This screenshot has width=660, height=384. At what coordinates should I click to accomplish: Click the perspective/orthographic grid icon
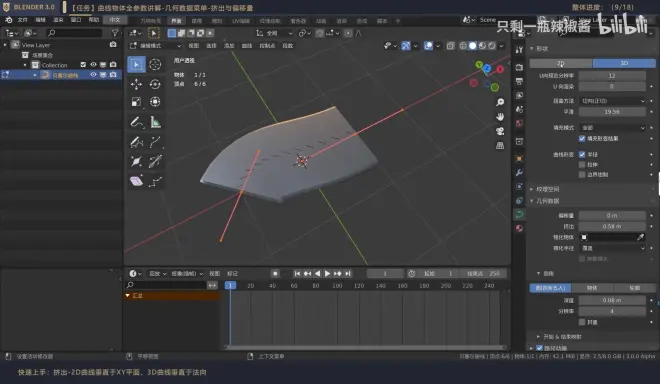tap(500, 145)
